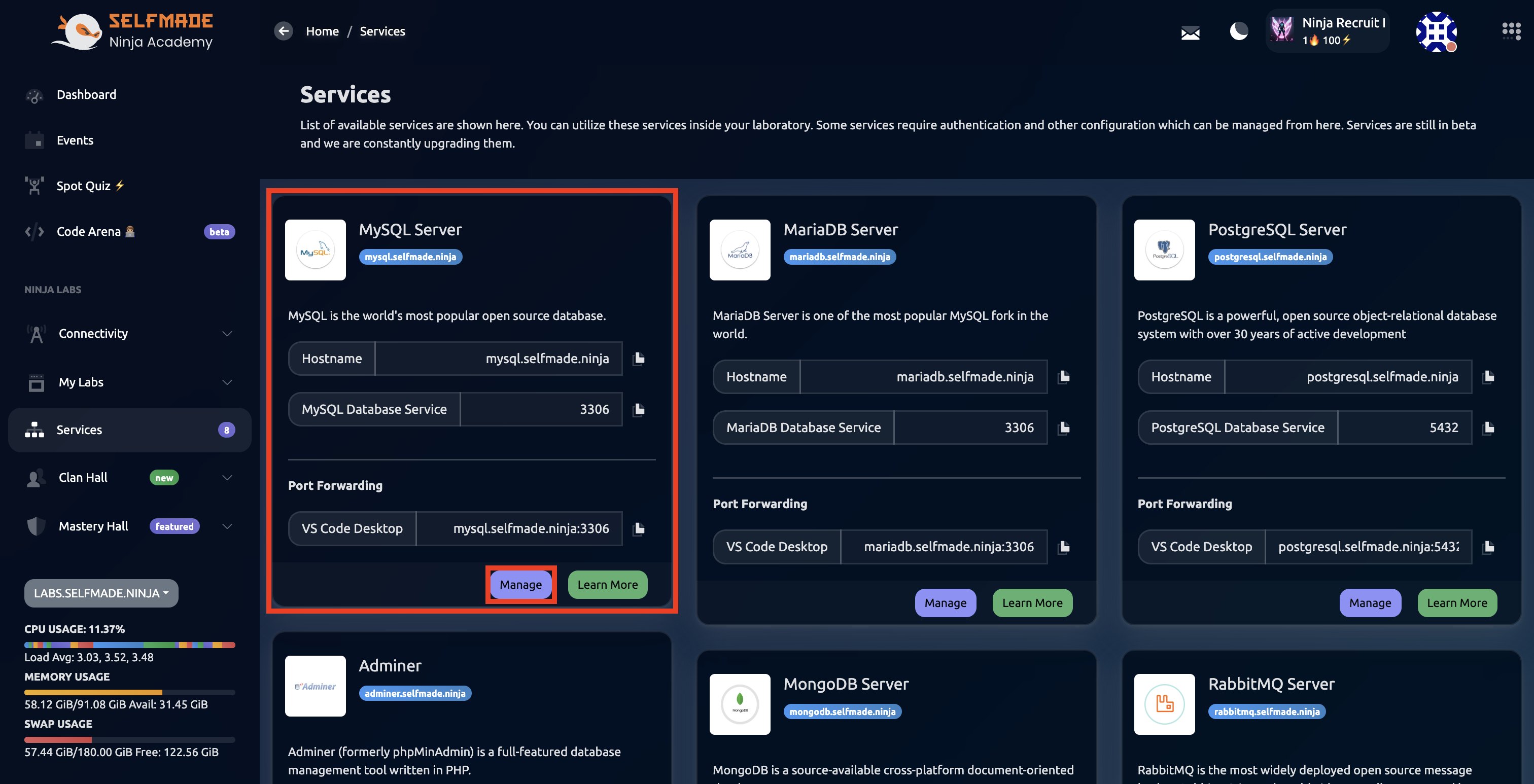The height and width of the screenshot is (784, 1534).
Task: Open Dashboard in the sidebar
Action: tap(130, 95)
